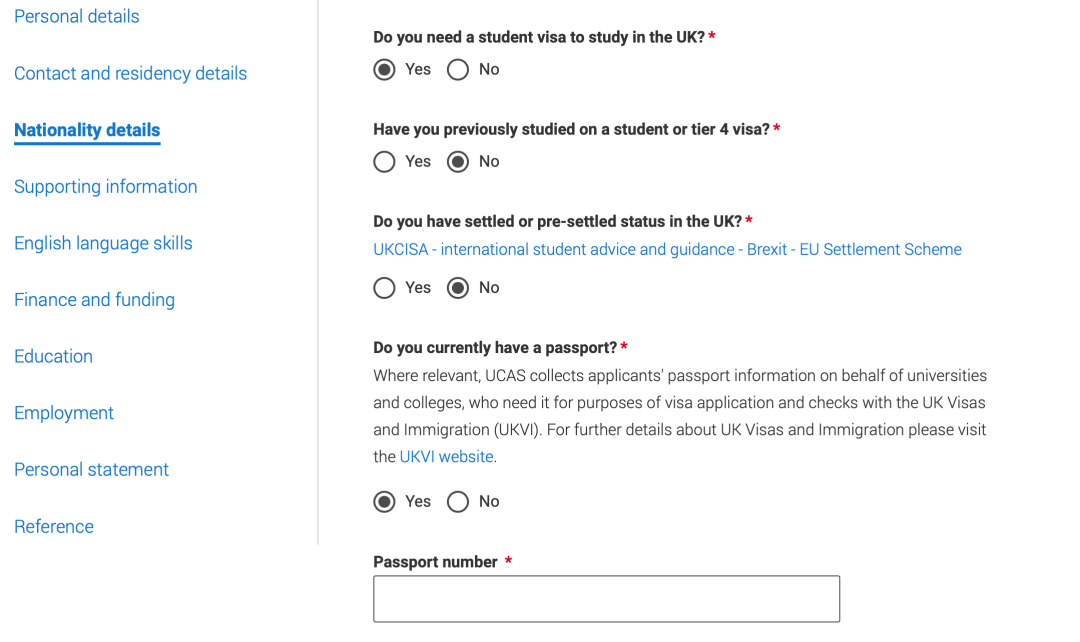Navigate to Personal statement section
1080x642 pixels.
pyautogui.click(x=91, y=470)
